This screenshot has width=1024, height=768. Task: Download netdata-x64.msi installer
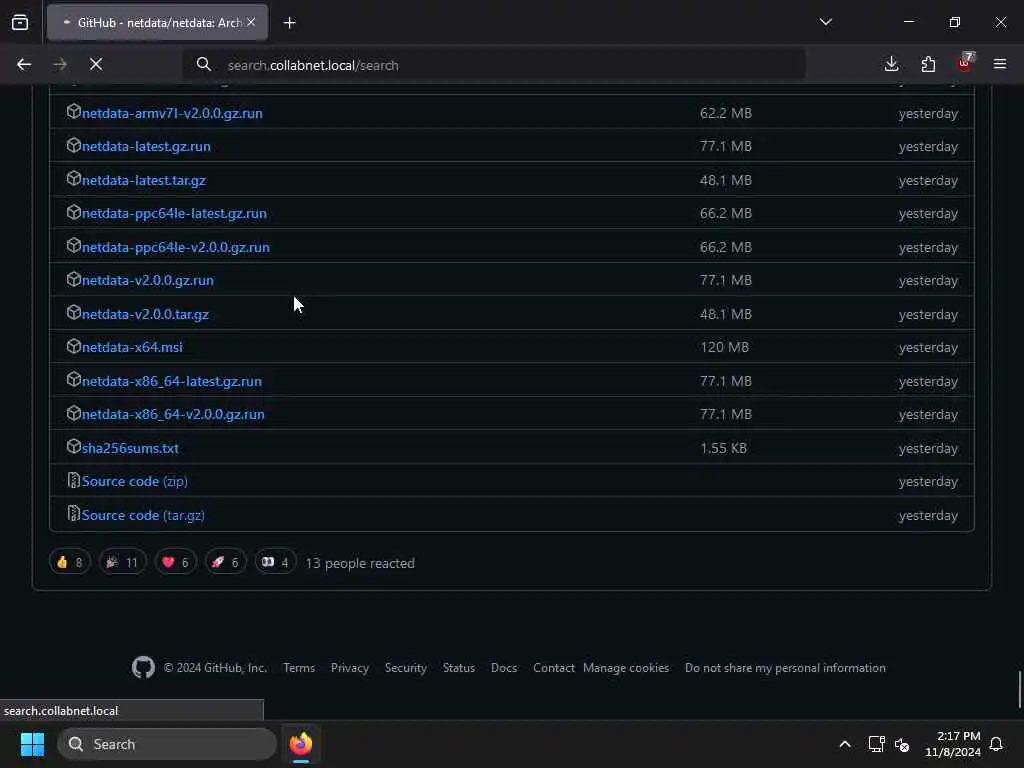[x=132, y=347]
